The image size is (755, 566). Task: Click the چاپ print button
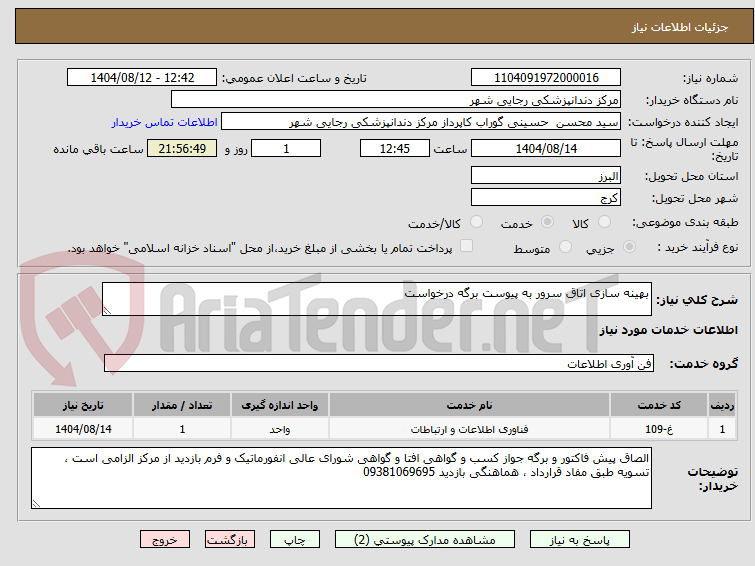pyautogui.click(x=295, y=540)
